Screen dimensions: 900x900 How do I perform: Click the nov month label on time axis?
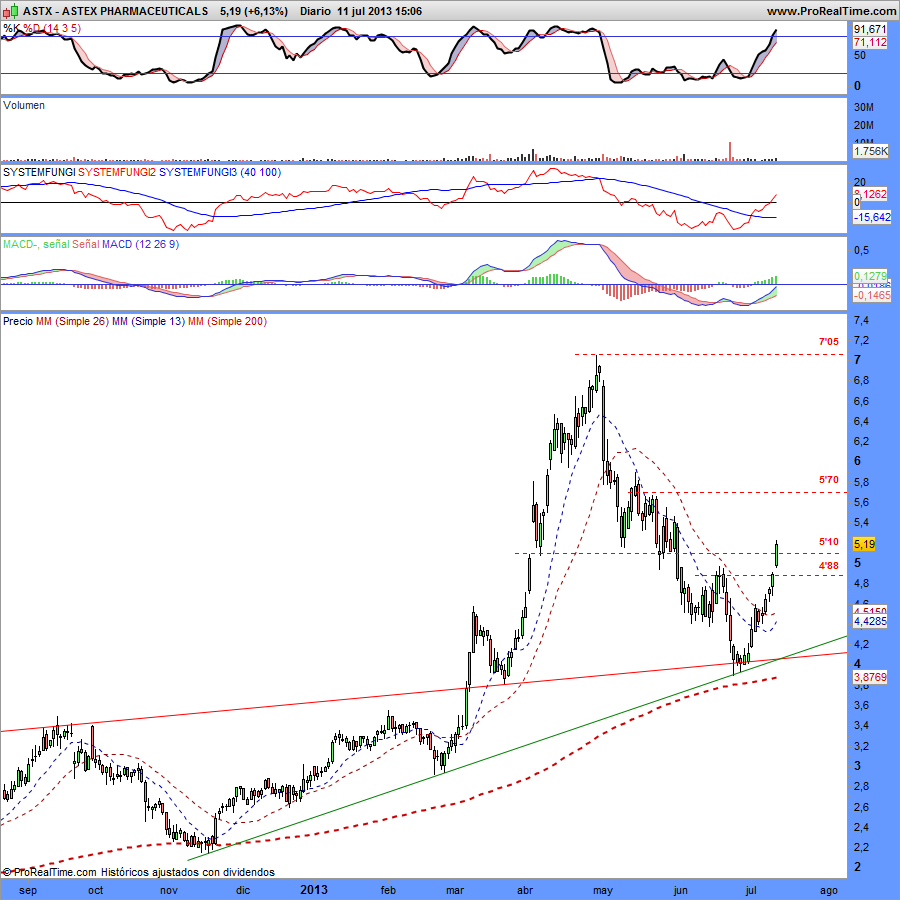tap(169, 890)
